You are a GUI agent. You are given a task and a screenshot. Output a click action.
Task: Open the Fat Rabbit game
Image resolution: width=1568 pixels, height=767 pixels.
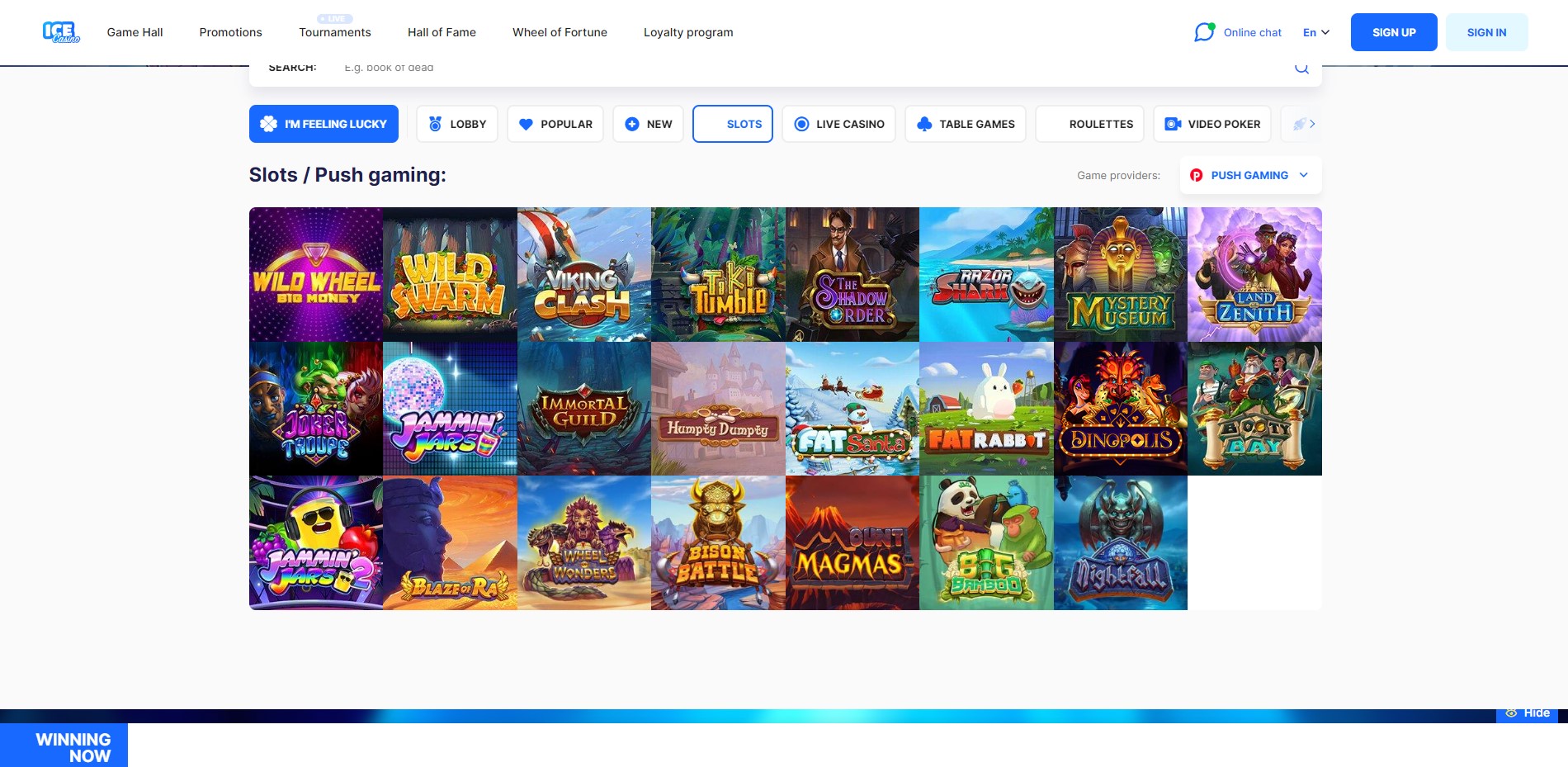pos(986,409)
